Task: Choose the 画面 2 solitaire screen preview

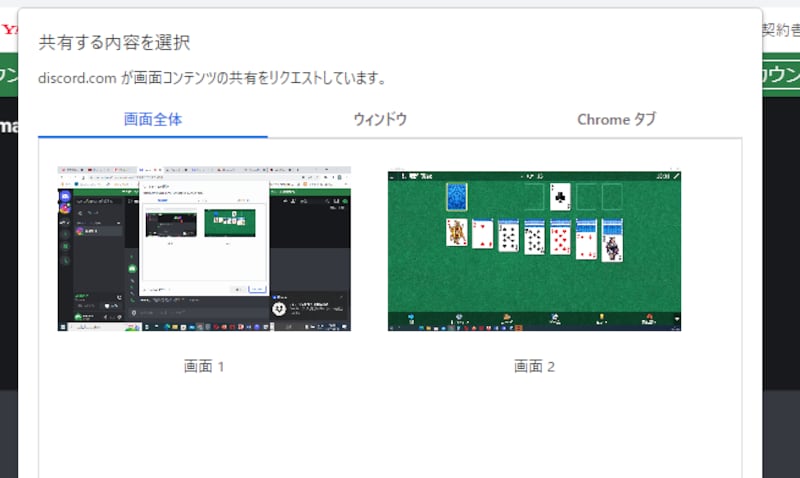Action: (534, 249)
